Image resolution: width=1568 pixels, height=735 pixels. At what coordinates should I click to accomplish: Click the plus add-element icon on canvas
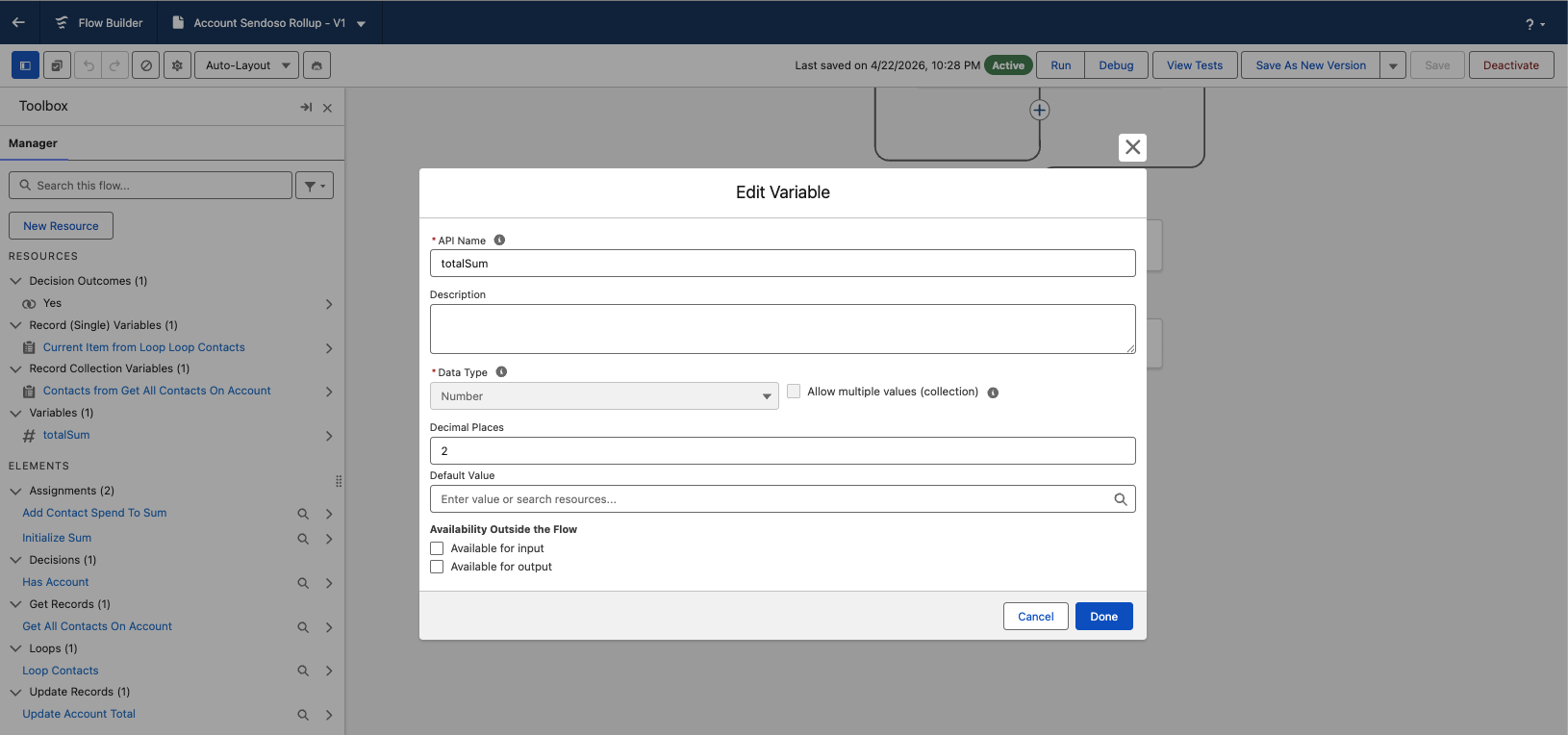pos(1040,110)
